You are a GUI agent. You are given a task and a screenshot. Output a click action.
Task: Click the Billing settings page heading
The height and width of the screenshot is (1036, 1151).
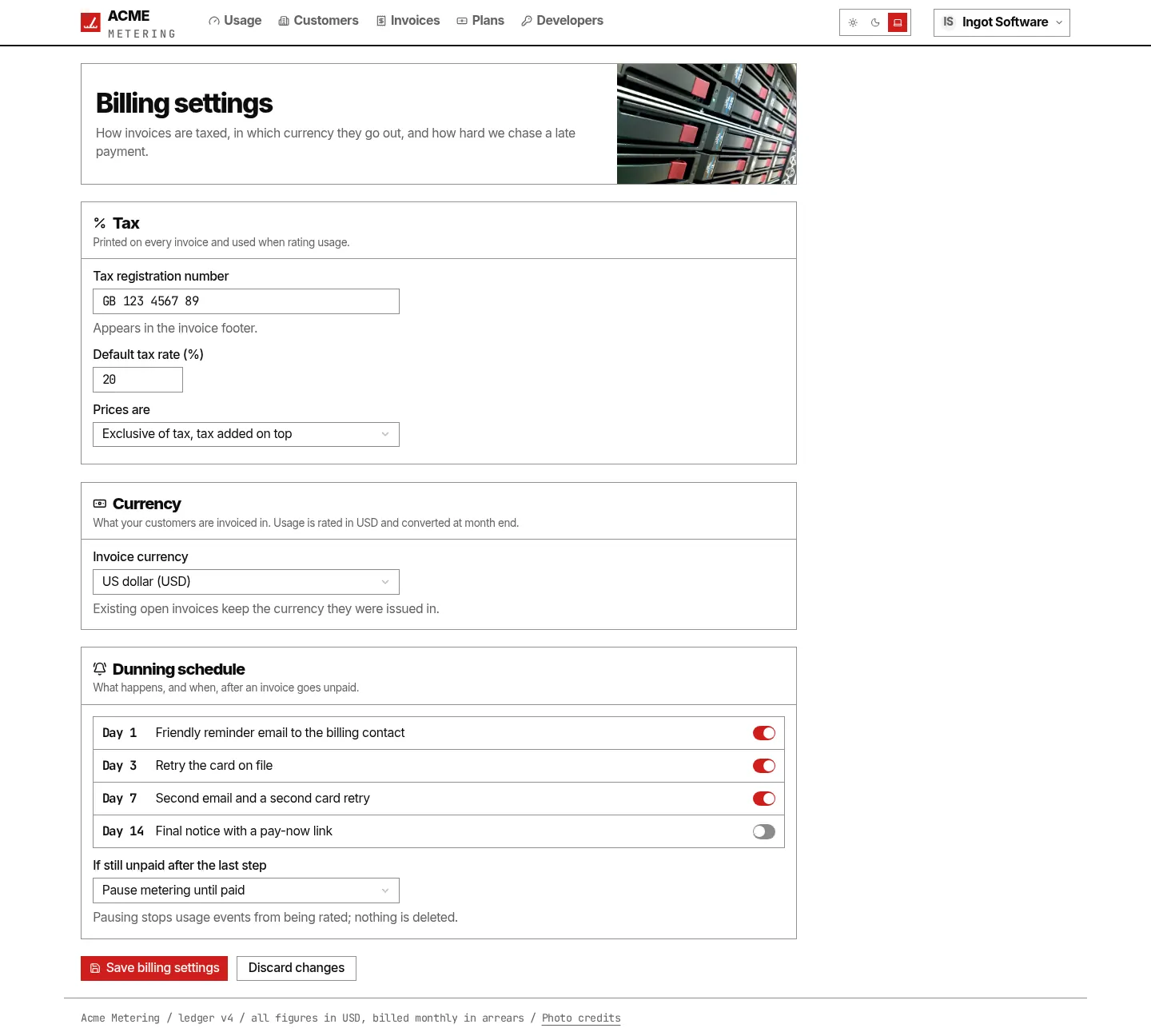[x=185, y=104]
